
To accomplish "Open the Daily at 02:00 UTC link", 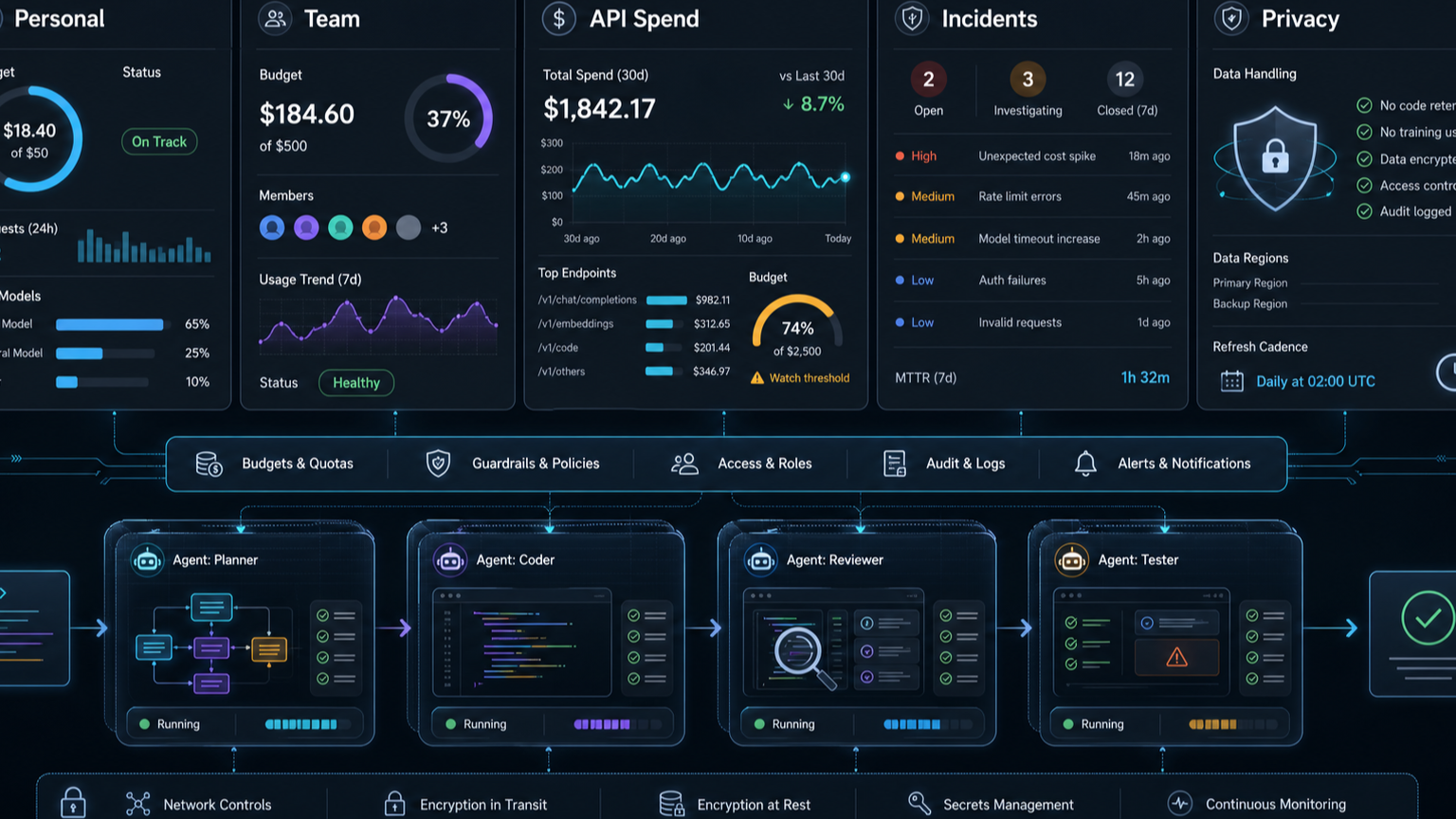I will point(1315,381).
